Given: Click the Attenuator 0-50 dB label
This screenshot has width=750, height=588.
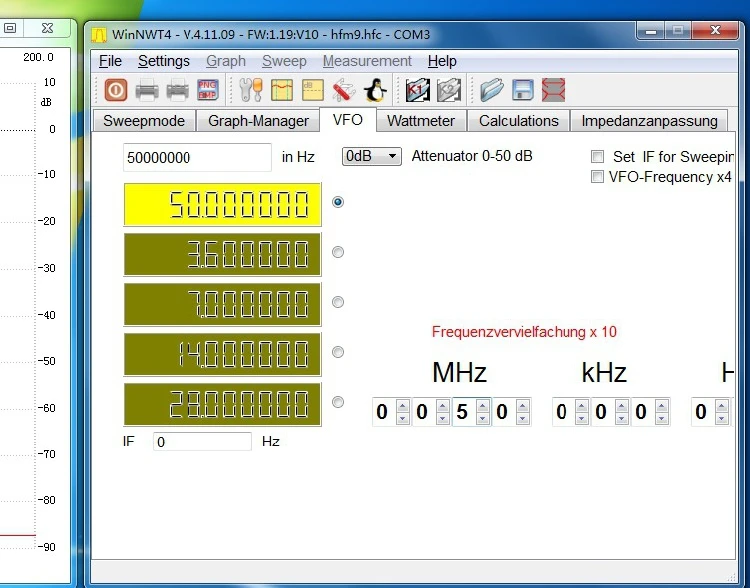Looking at the screenshot, I should pyautogui.click(x=472, y=156).
